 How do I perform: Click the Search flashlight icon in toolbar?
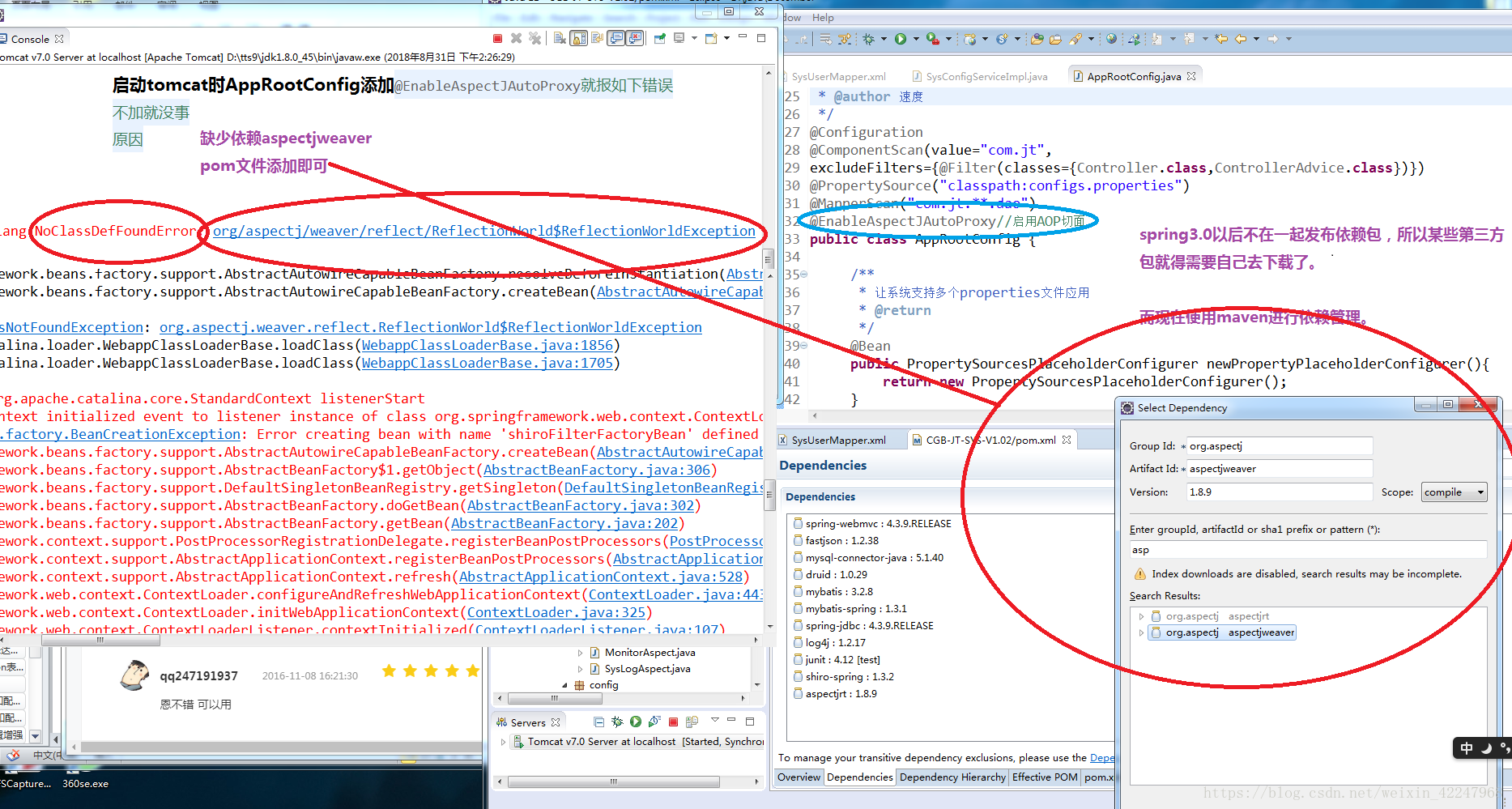click(1075, 39)
